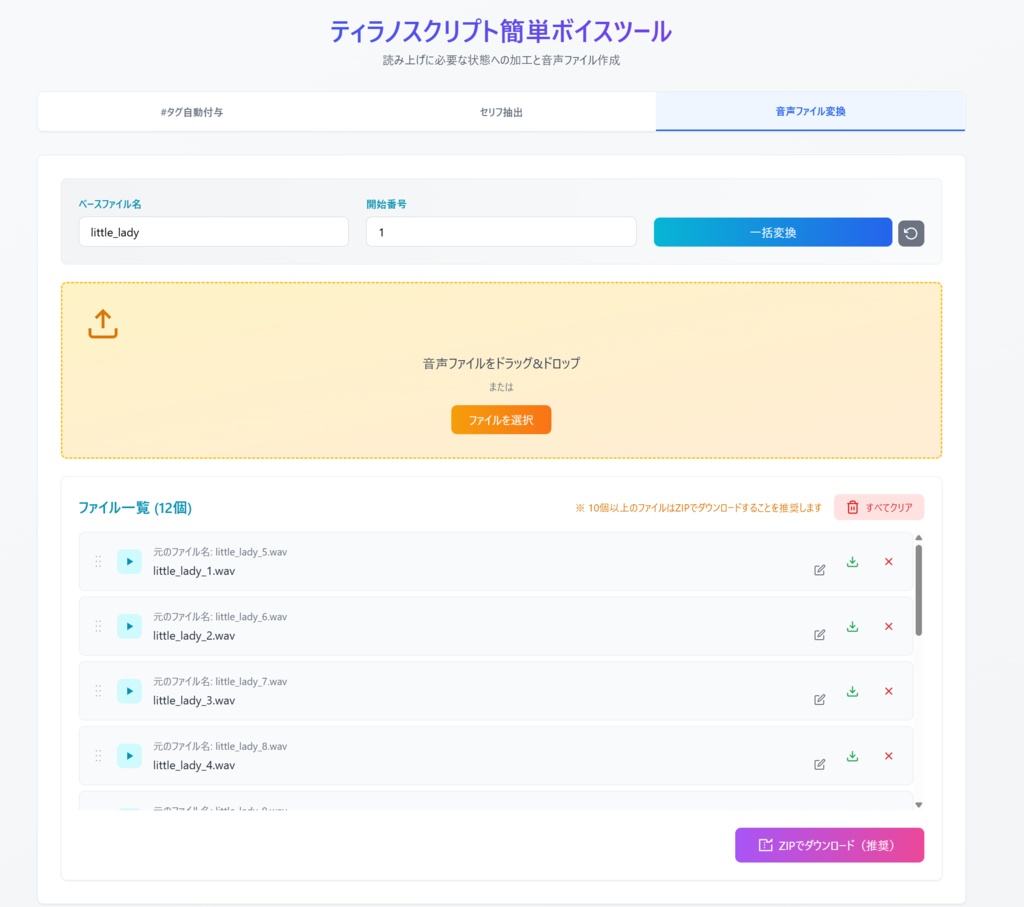
Task: Open rename editor for little_lady_2.wav
Action: pos(819,633)
